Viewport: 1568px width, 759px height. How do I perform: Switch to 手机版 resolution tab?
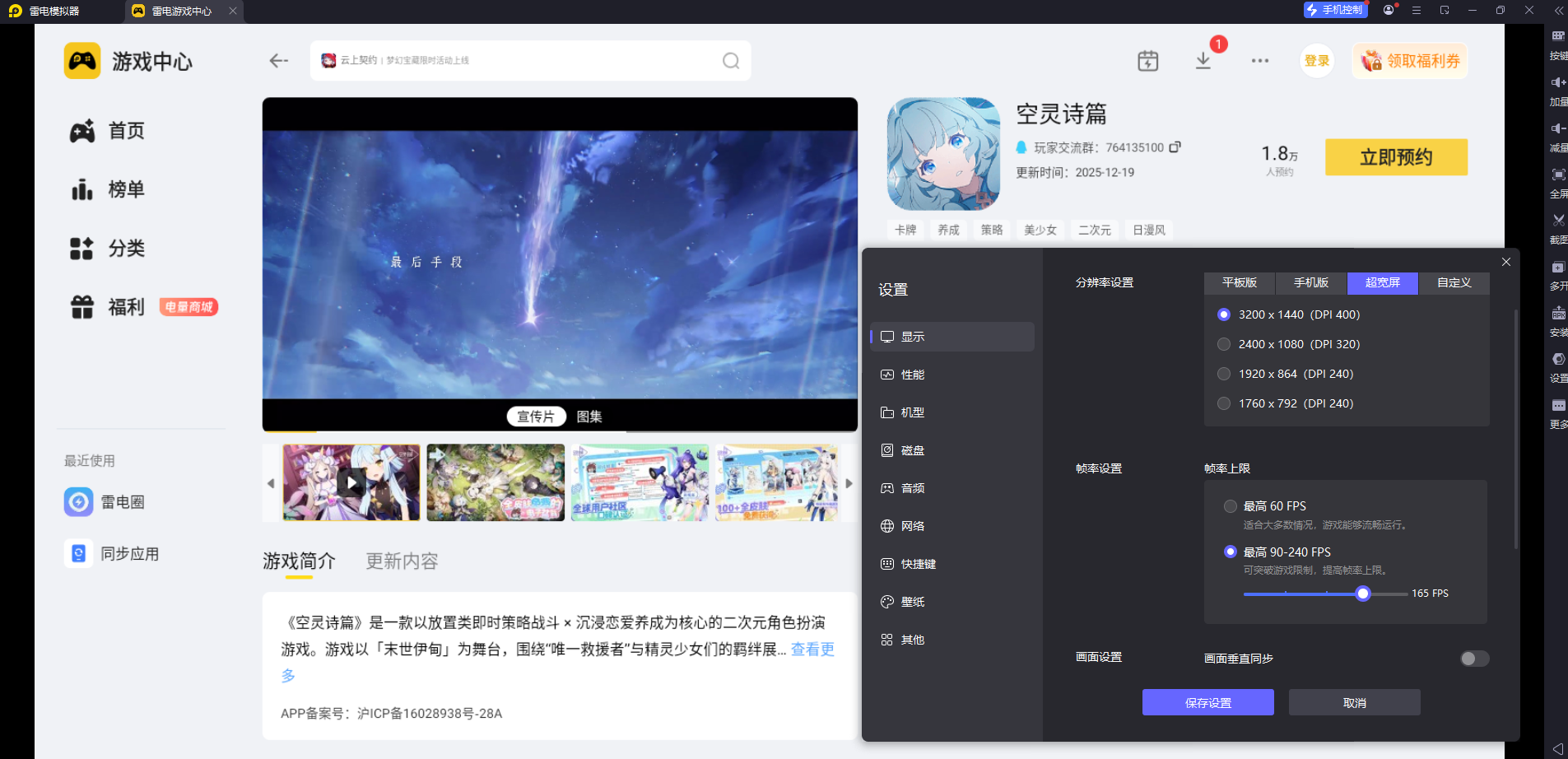[x=1311, y=283]
